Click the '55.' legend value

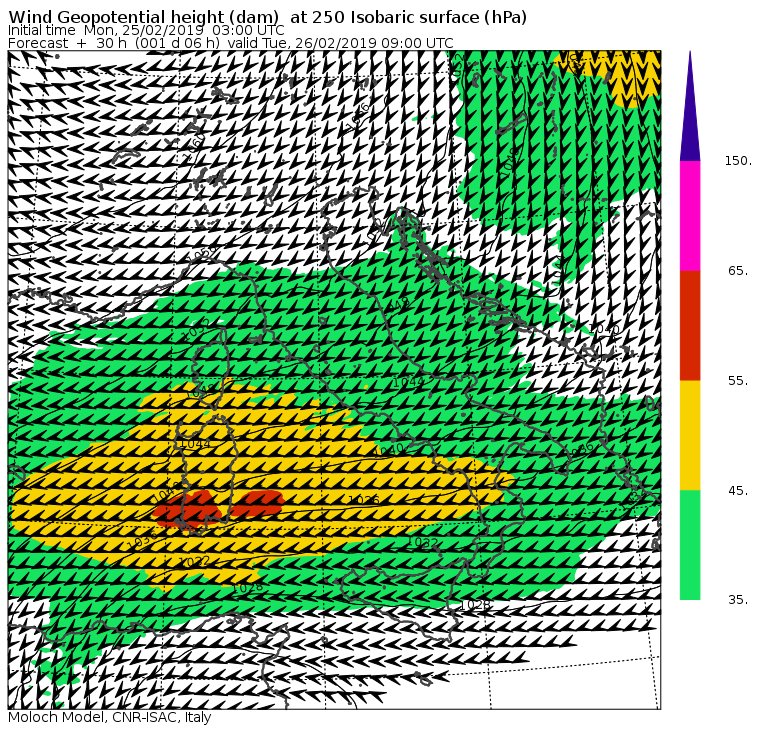[x=738, y=381]
